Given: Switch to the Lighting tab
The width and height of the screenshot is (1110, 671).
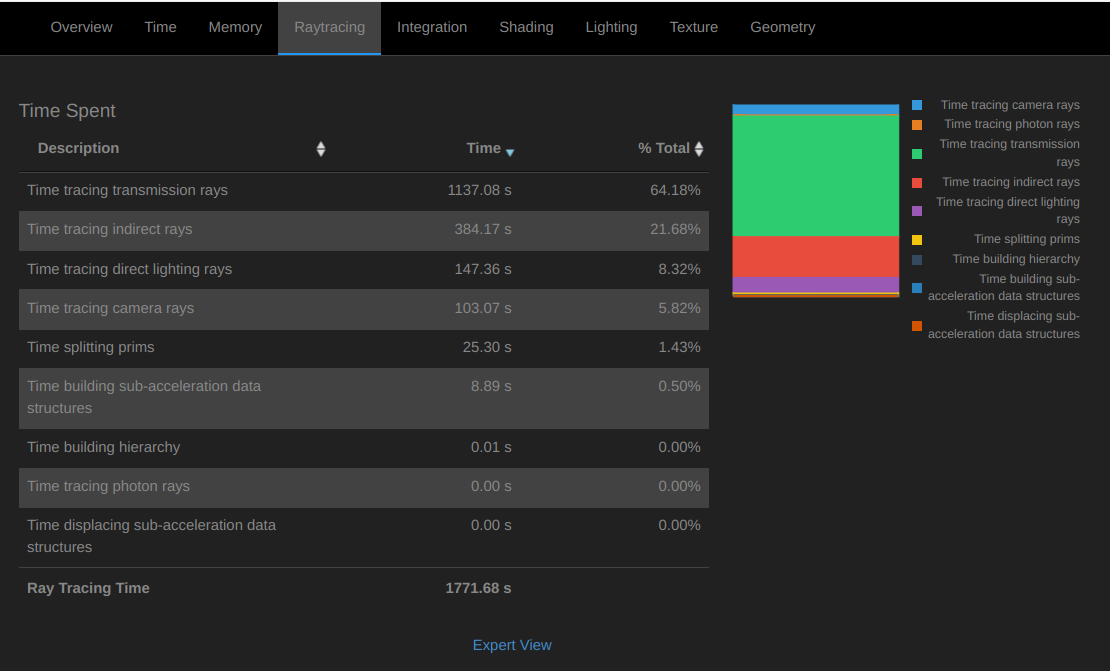Looking at the screenshot, I should (x=611, y=28).
